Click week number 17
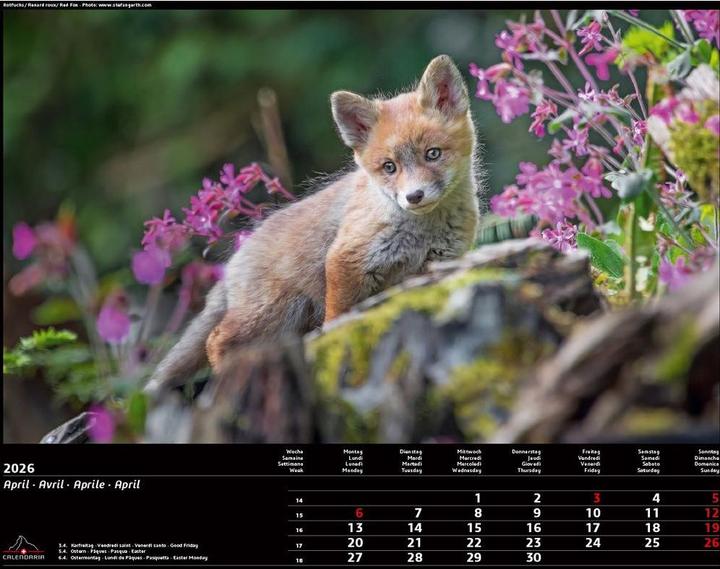The height and width of the screenshot is (569, 720). pyautogui.click(x=299, y=546)
